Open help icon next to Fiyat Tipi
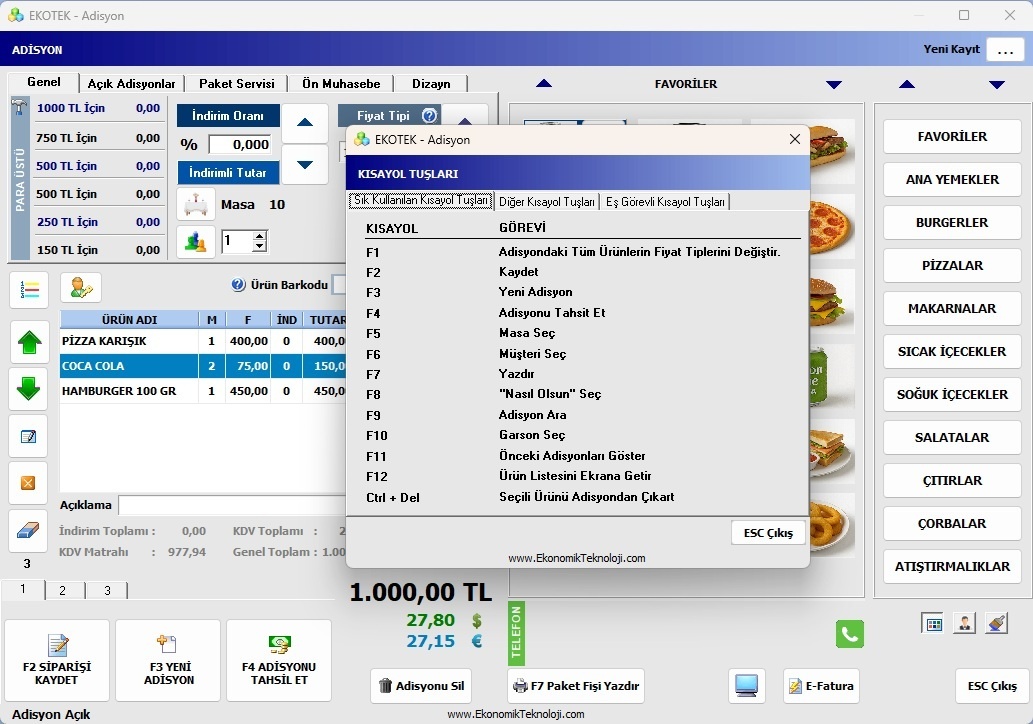Image resolution: width=1033 pixels, height=724 pixels. 430,116
